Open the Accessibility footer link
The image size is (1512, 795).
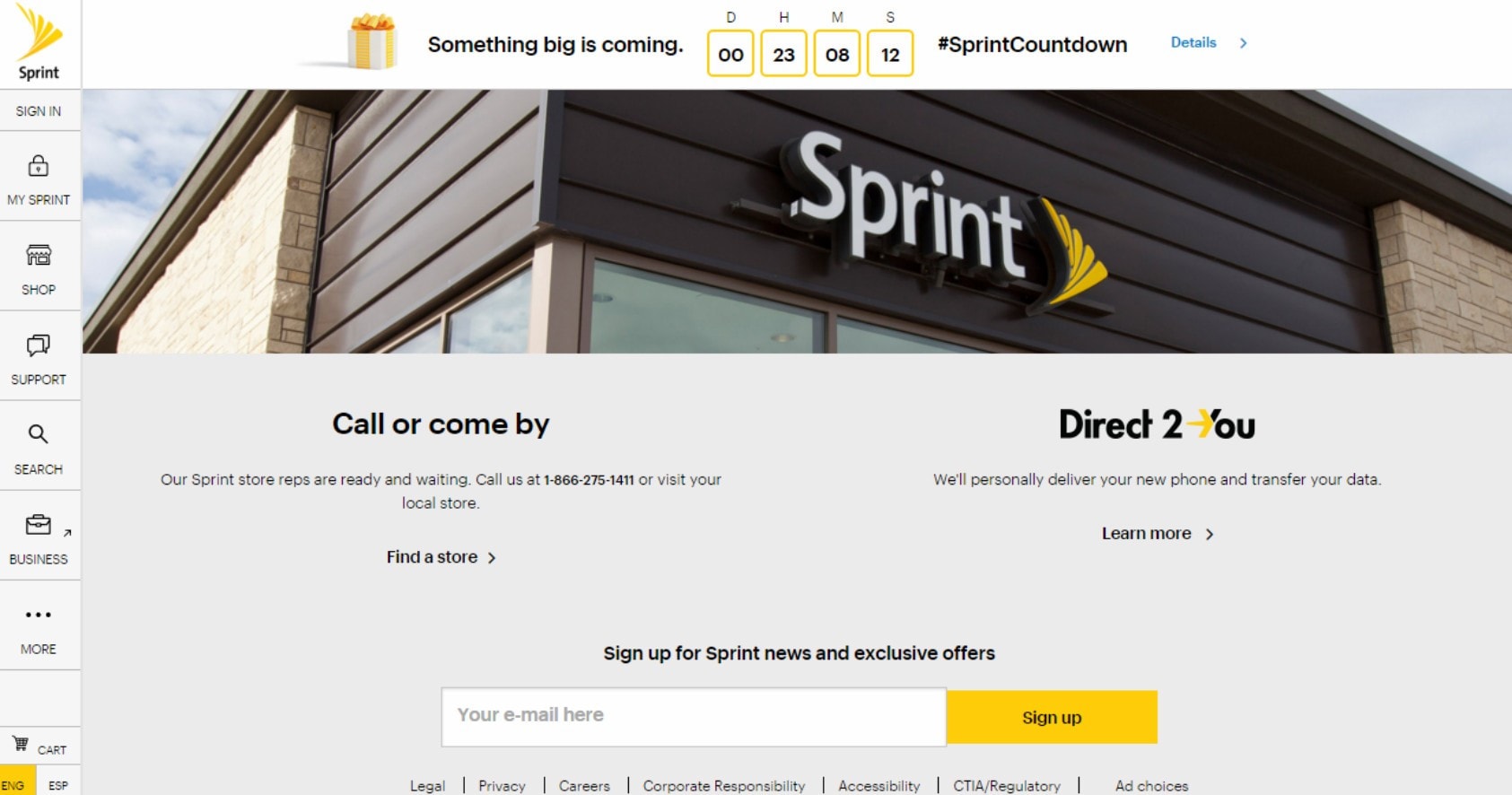click(879, 786)
